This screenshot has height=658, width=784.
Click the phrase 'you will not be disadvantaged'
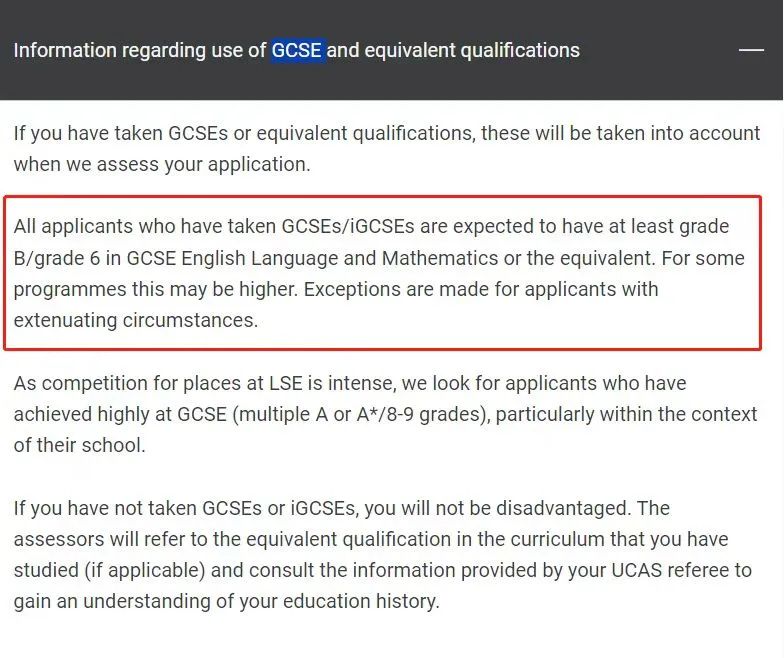coord(496,508)
